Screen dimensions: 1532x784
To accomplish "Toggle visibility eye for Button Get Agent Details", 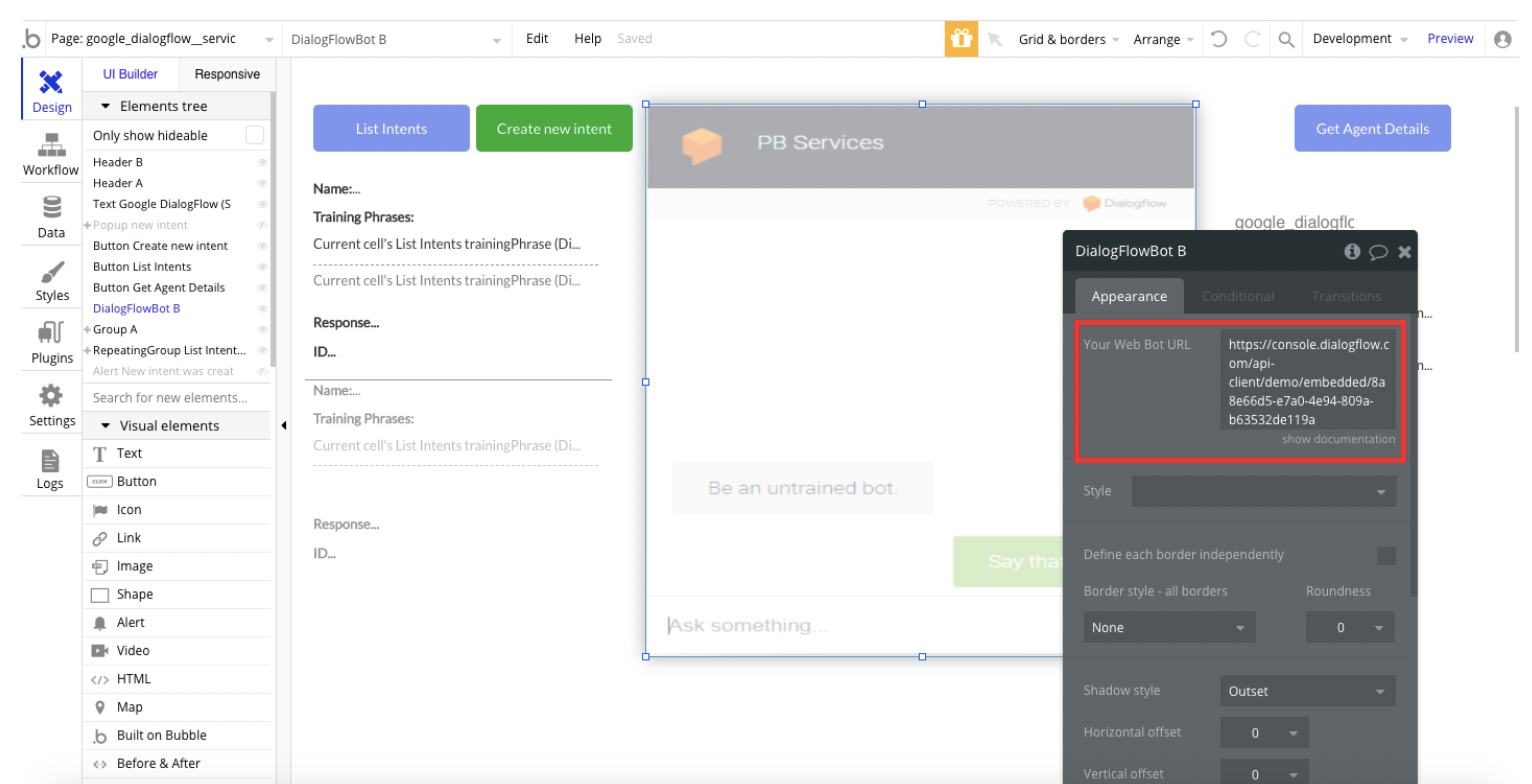I will 262,288.
